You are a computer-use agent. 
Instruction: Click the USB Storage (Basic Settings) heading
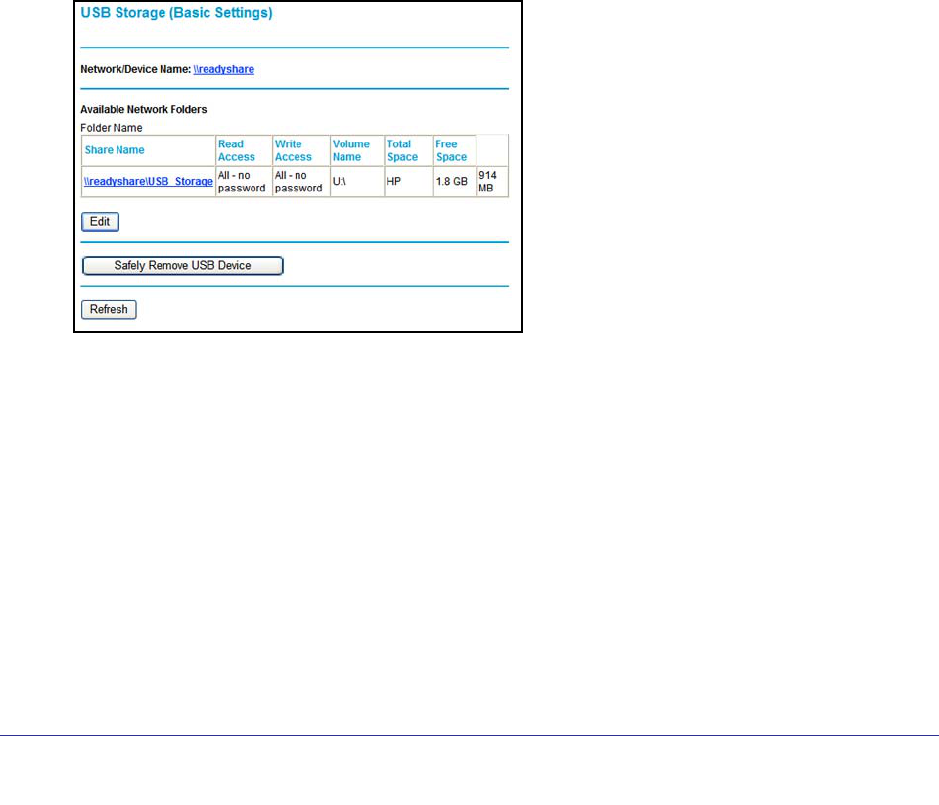click(176, 13)
